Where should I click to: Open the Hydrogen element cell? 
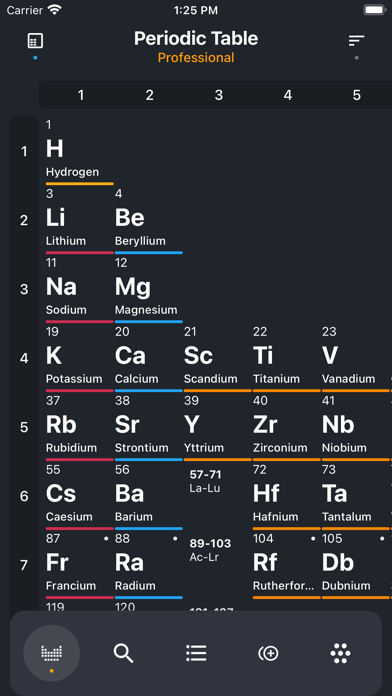[79, 151]
